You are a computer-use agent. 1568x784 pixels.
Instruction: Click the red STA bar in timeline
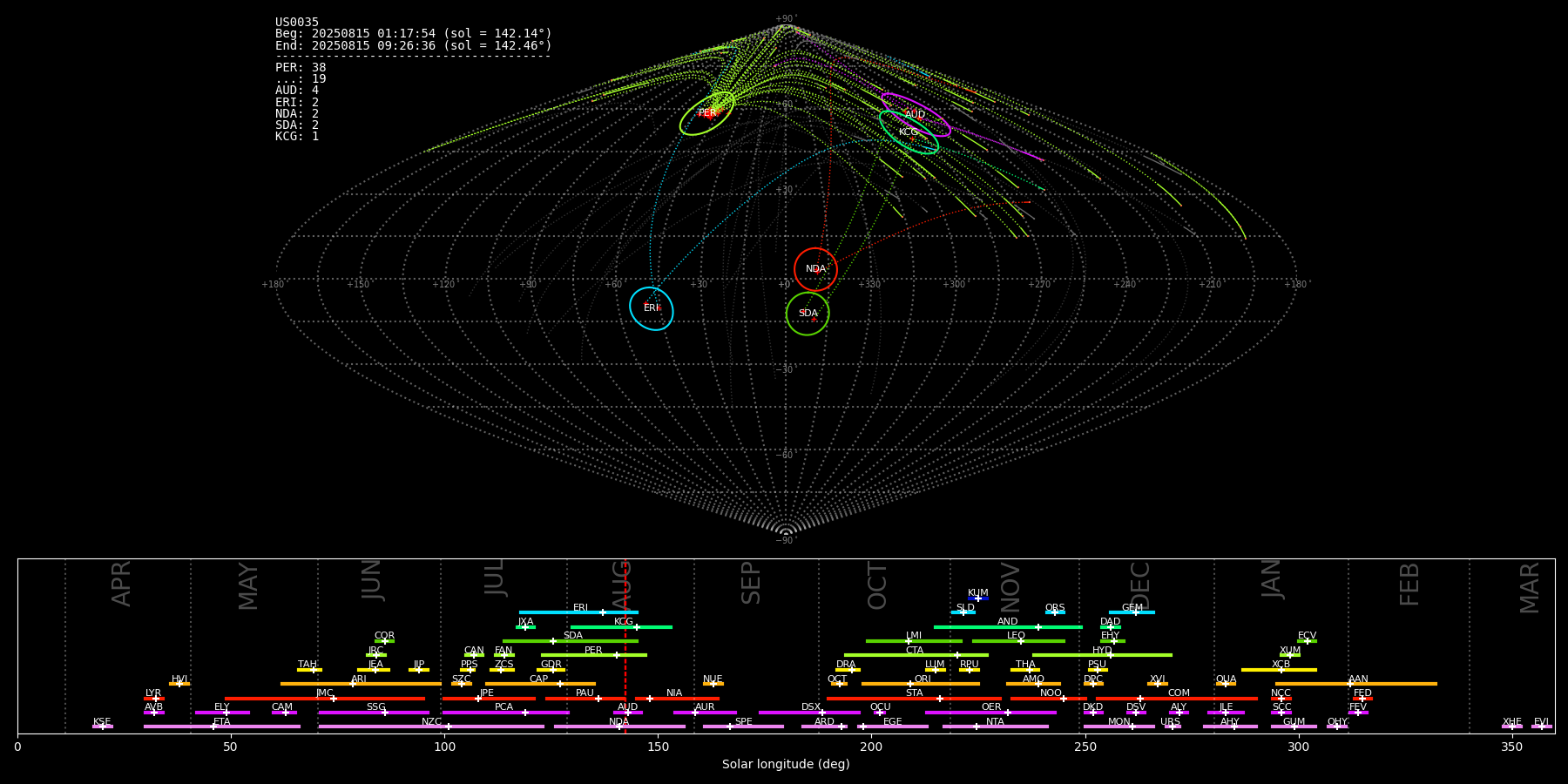pos(914,699)
